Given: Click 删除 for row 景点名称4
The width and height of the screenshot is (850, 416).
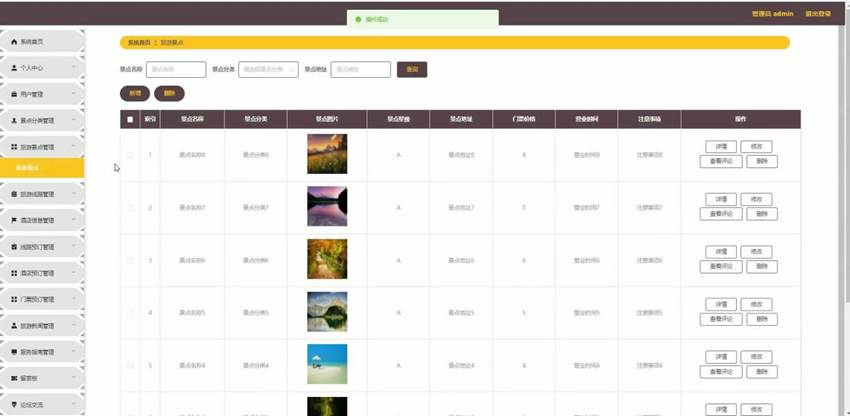Looking at the screenshot, I should (762, 372).
